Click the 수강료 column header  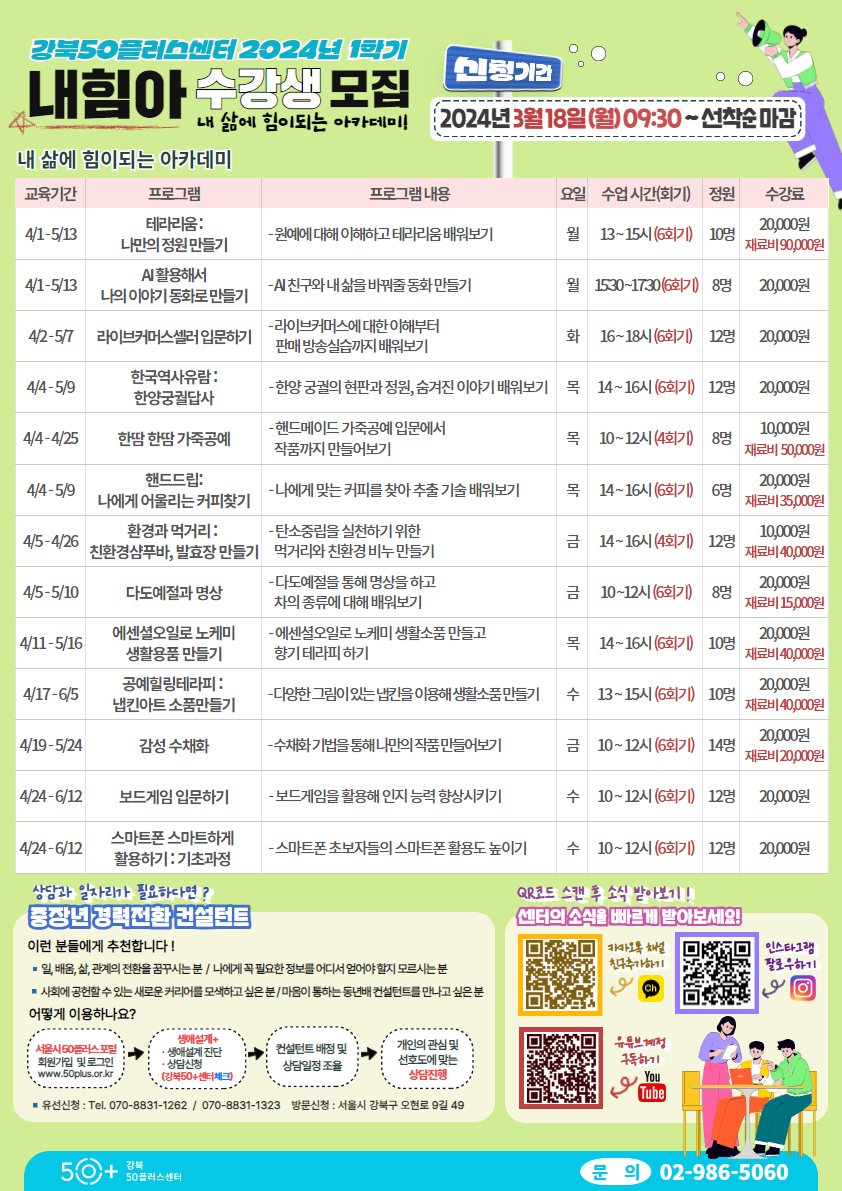[784, 193]
